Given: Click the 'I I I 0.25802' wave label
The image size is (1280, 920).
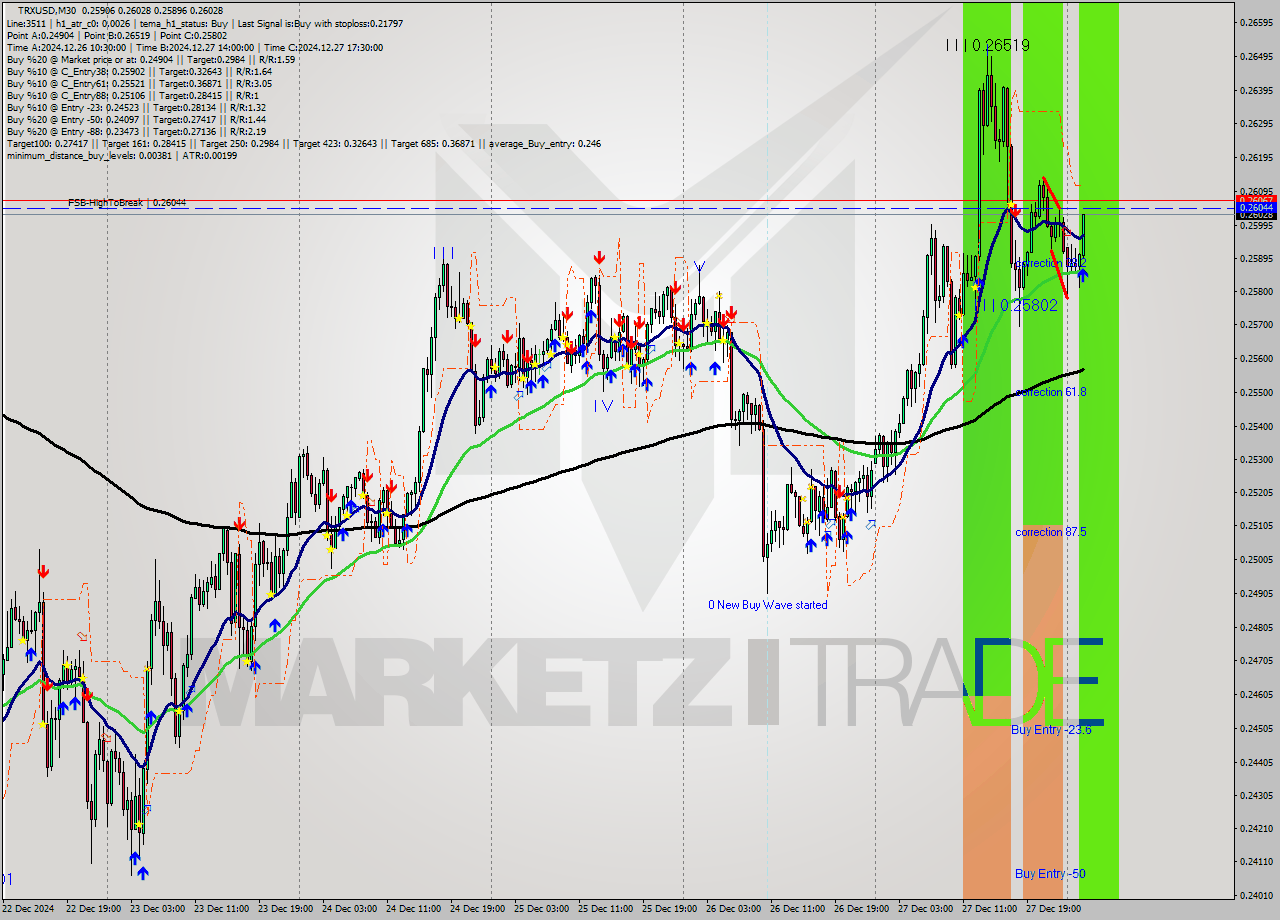Looking at the screenshot, I should (x=1019, y=305).
